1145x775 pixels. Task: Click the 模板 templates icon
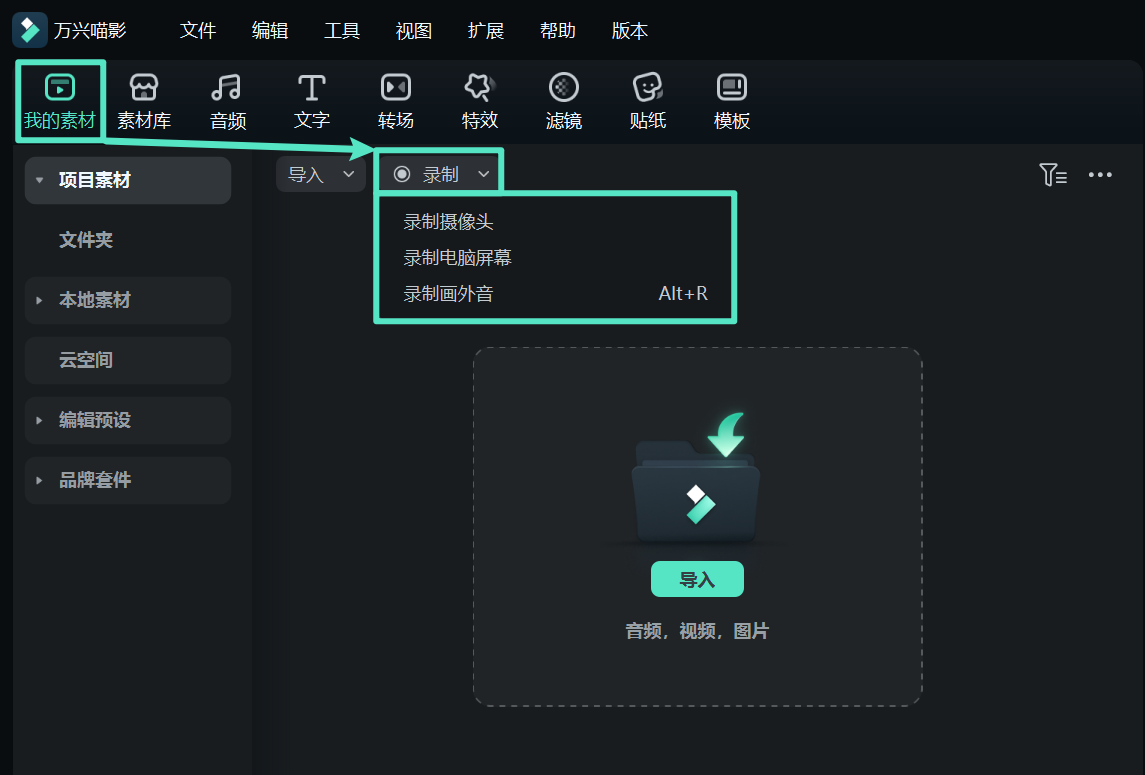pos(731,100)
